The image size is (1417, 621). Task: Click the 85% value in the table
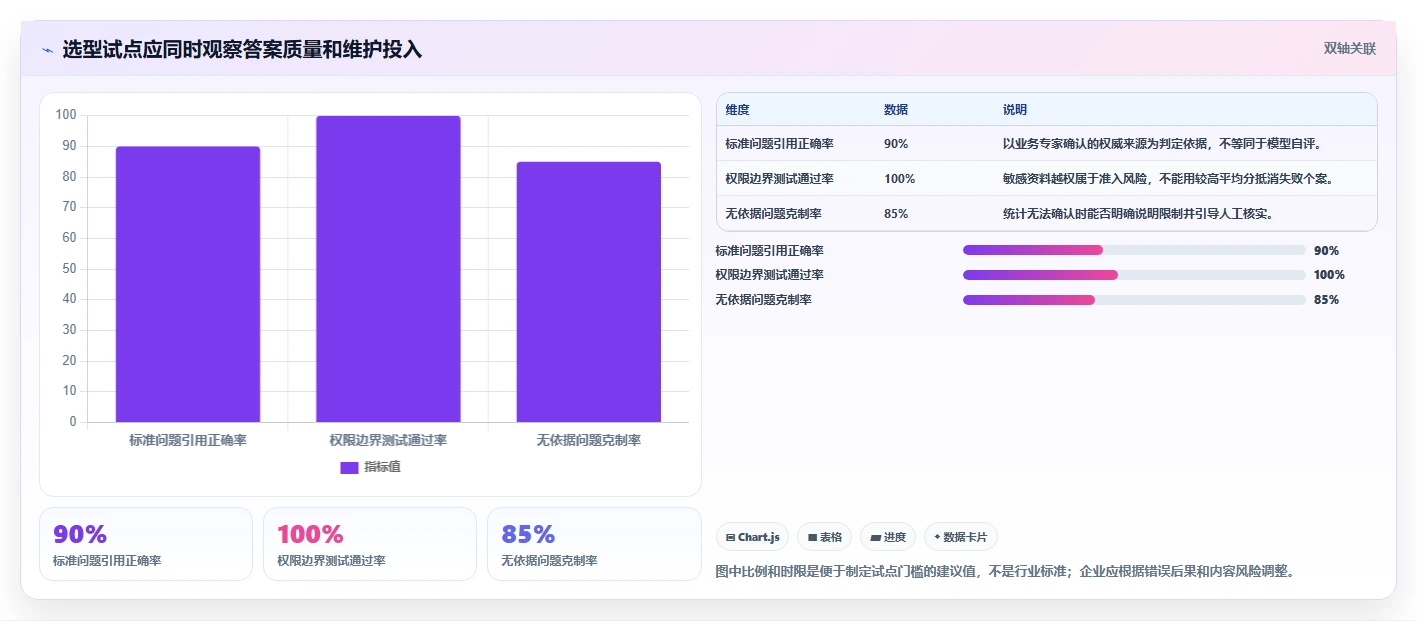(x=896, y=214)
